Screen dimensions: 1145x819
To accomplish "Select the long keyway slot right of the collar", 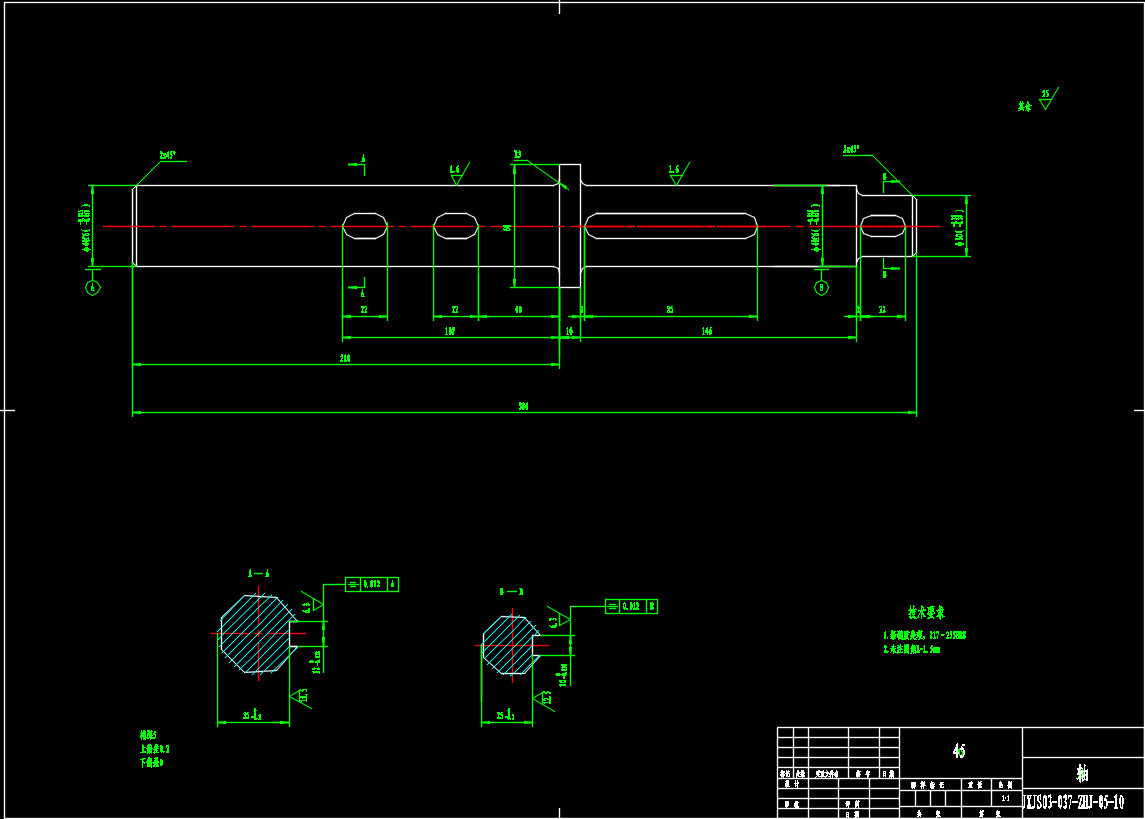I will point(671,226).
